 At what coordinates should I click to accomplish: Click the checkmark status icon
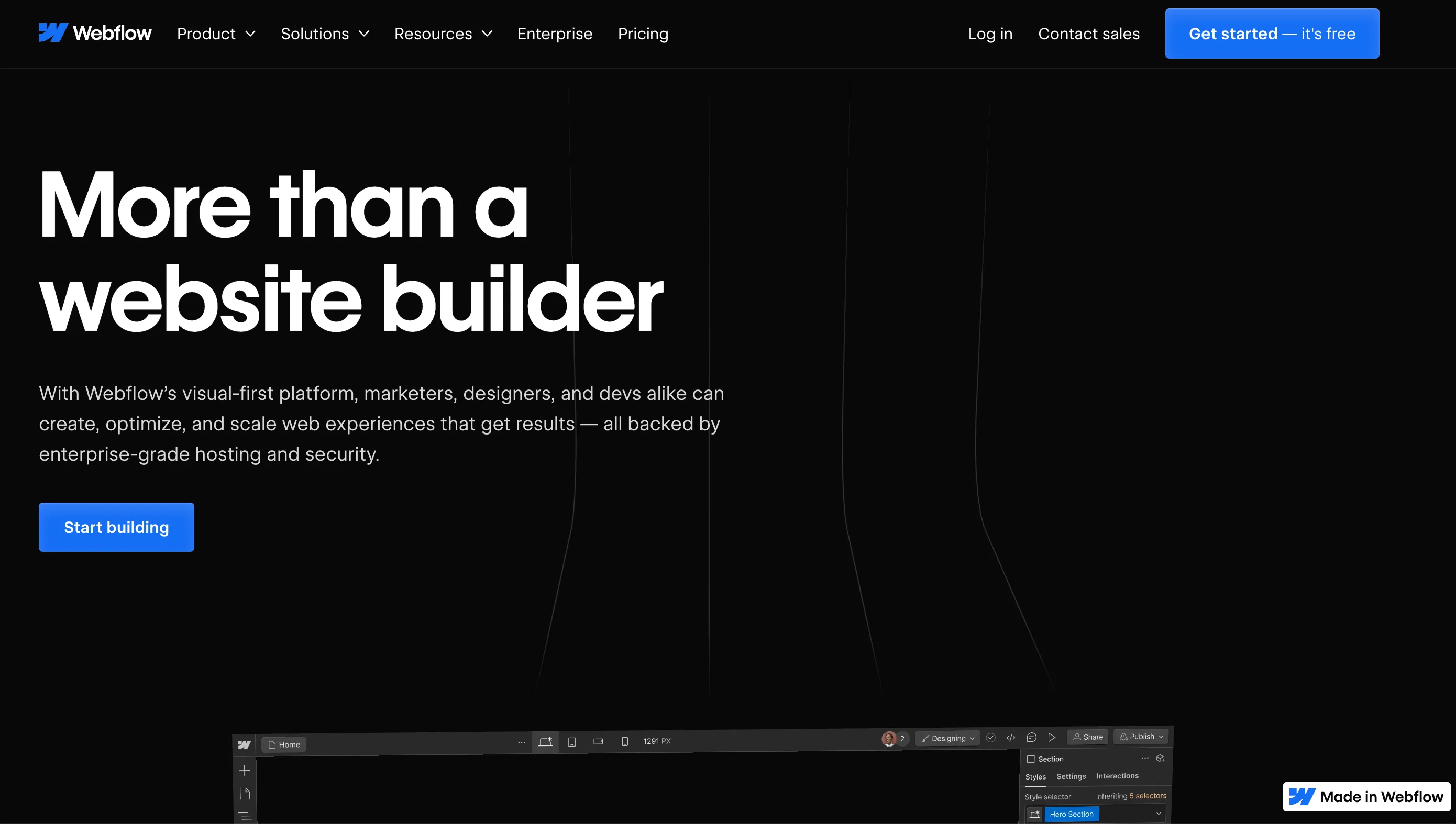coord(991,738)
